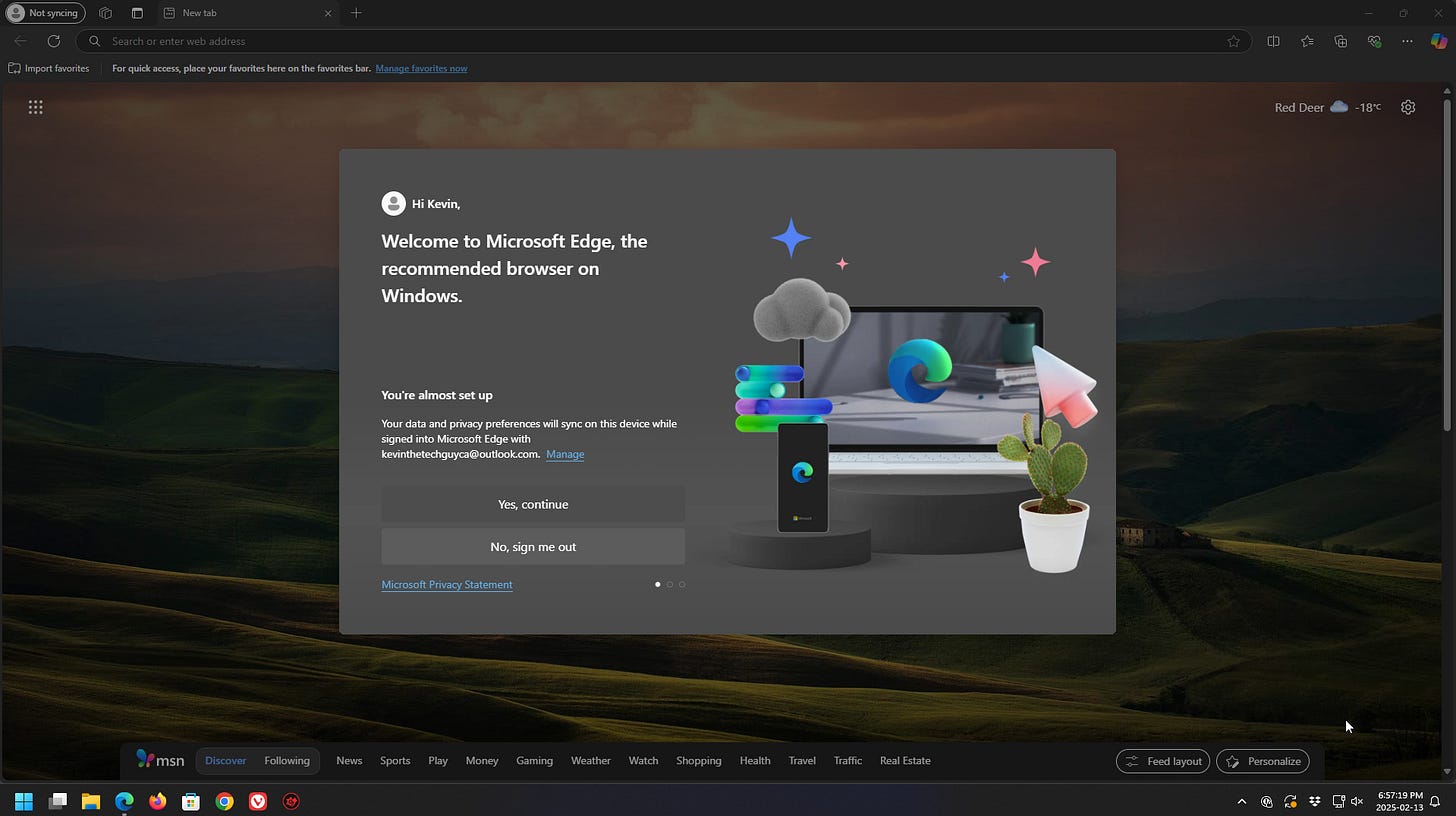Open the notifications bell icon
Screen dimensions: 1456x816
(x=1435, y=801)
